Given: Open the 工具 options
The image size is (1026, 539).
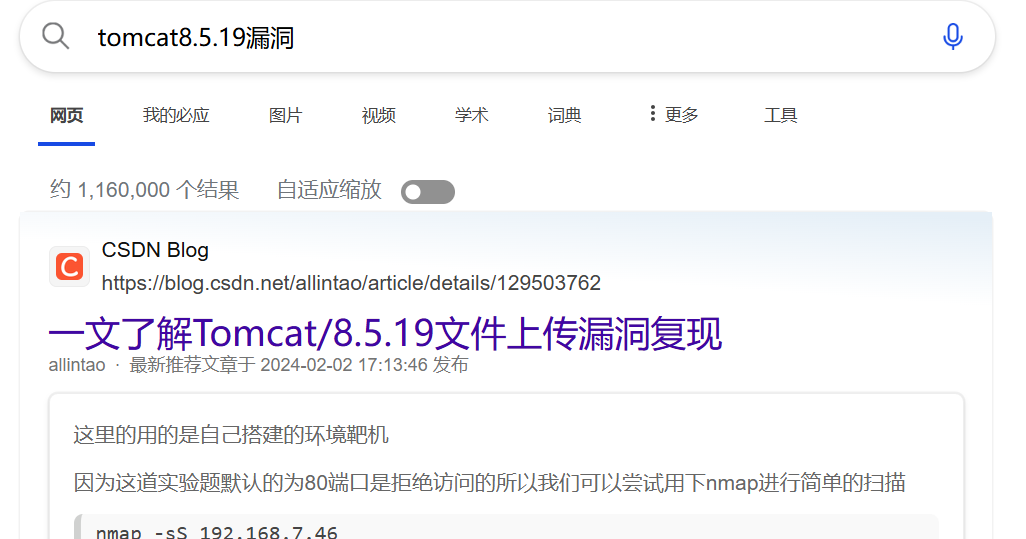Looking at the screenshot, I should click(781, 116).
